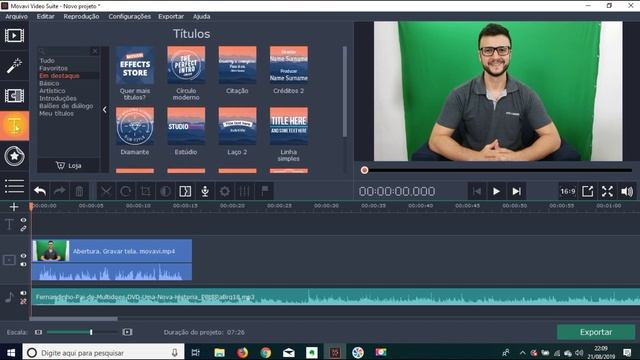Open the Audio properties equalizer icon

click(244, 191)
